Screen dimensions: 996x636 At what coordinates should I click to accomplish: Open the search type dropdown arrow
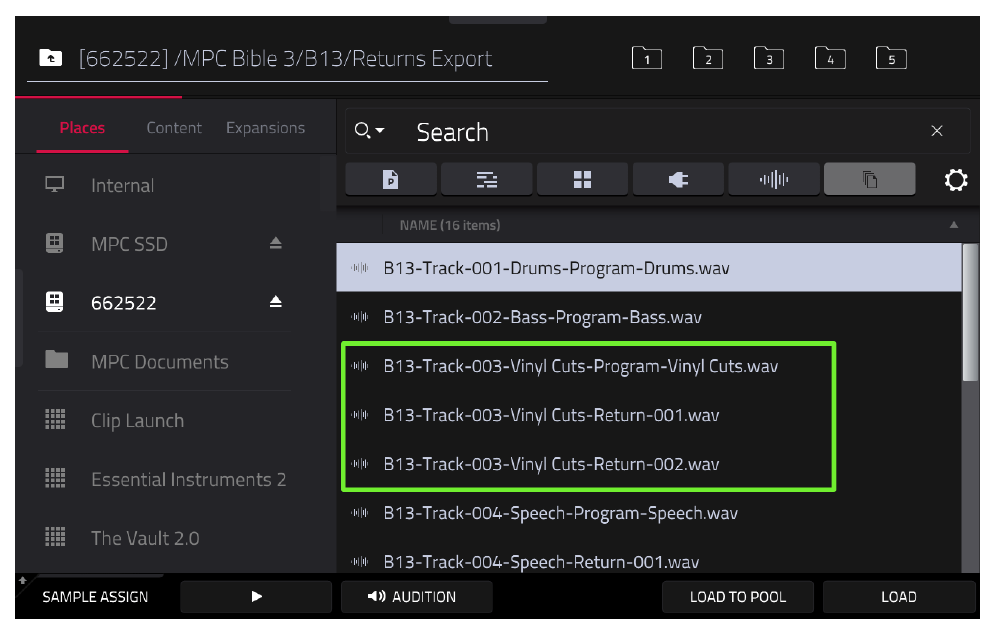(x=380, y=130)
